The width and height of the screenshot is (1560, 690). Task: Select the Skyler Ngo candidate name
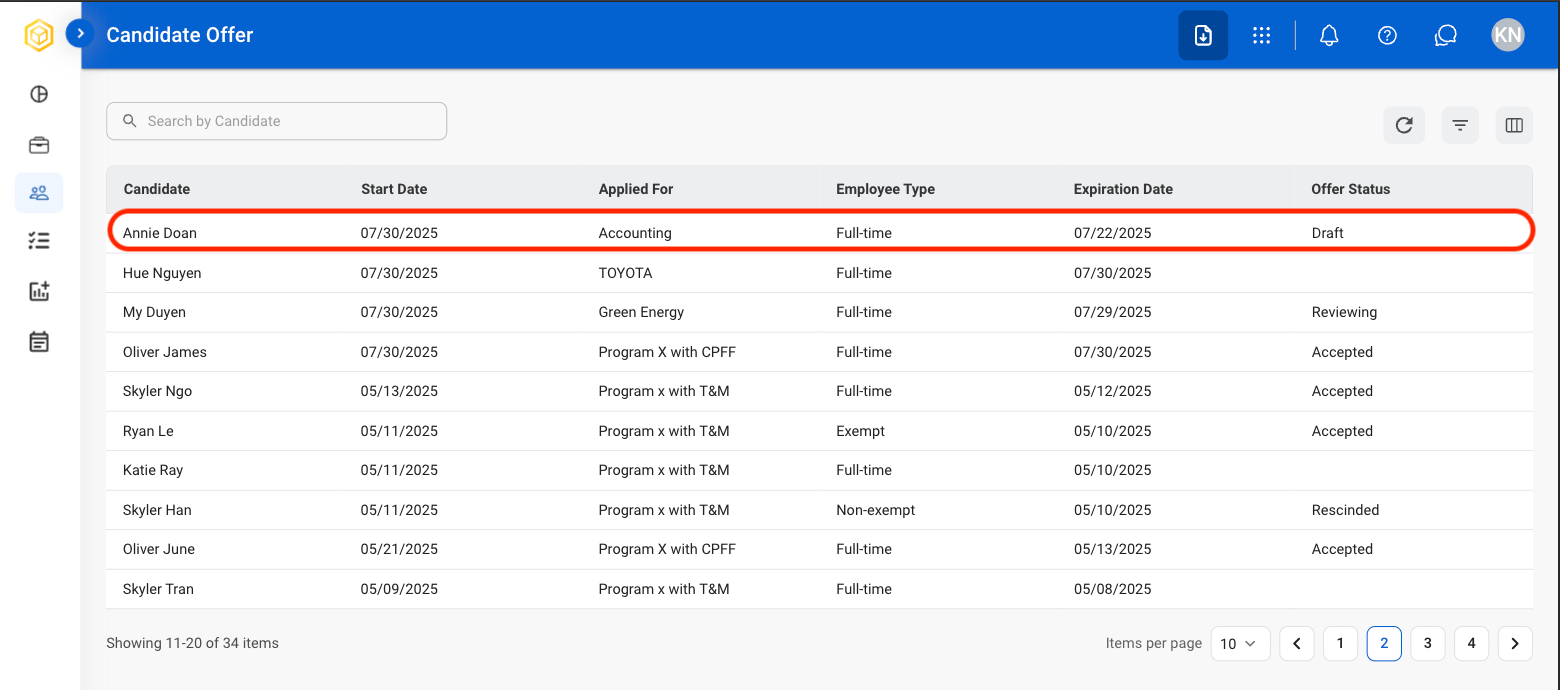coord(157,391)
